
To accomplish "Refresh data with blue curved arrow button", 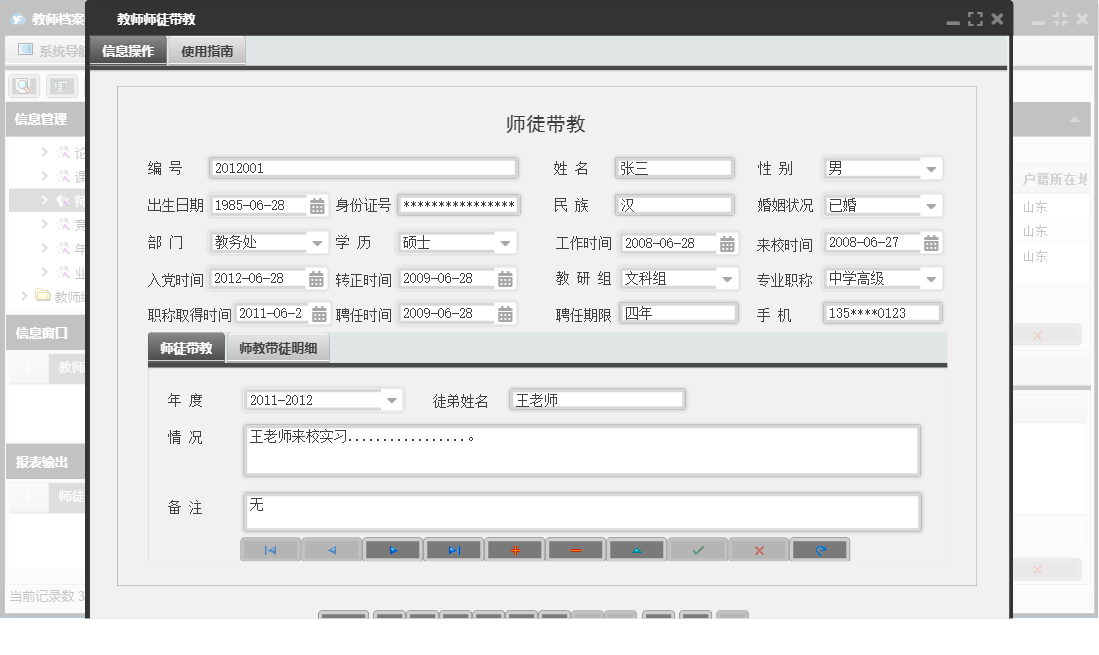I will click(x=820, y=550).
